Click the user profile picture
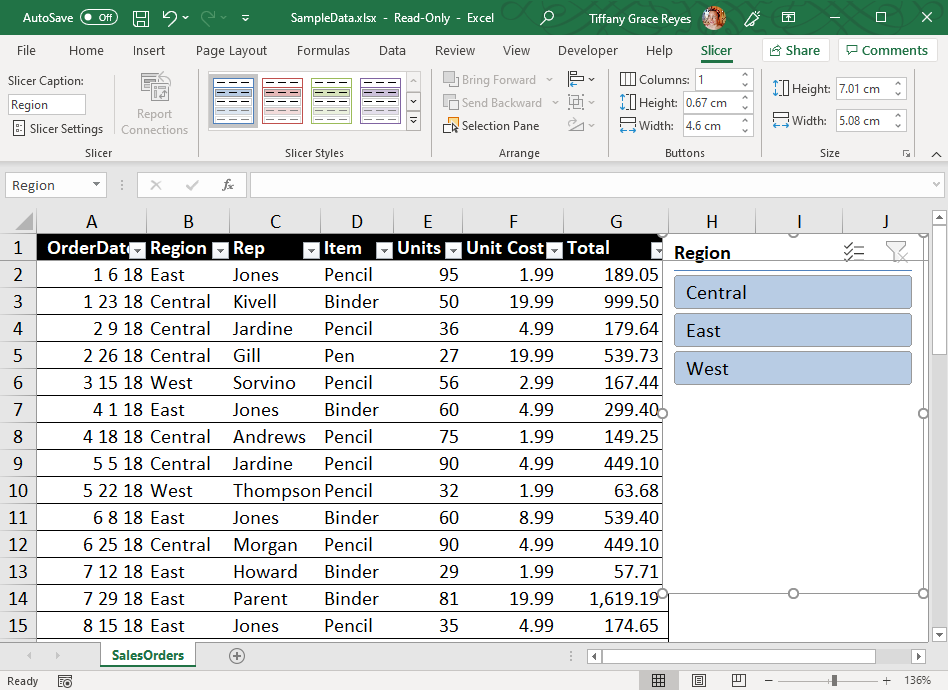This screenshot has height=690, width=948. [714, 18]
